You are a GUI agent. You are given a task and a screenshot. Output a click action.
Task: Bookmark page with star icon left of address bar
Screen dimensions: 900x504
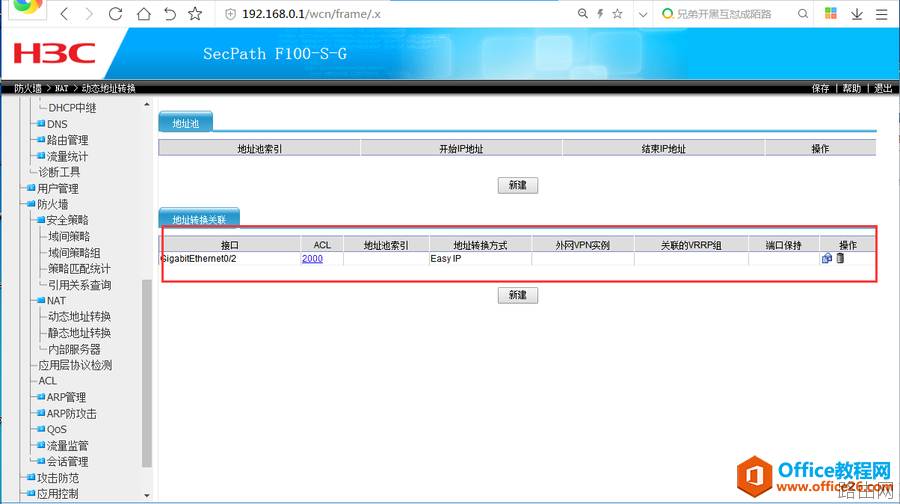tap(195, 14)
